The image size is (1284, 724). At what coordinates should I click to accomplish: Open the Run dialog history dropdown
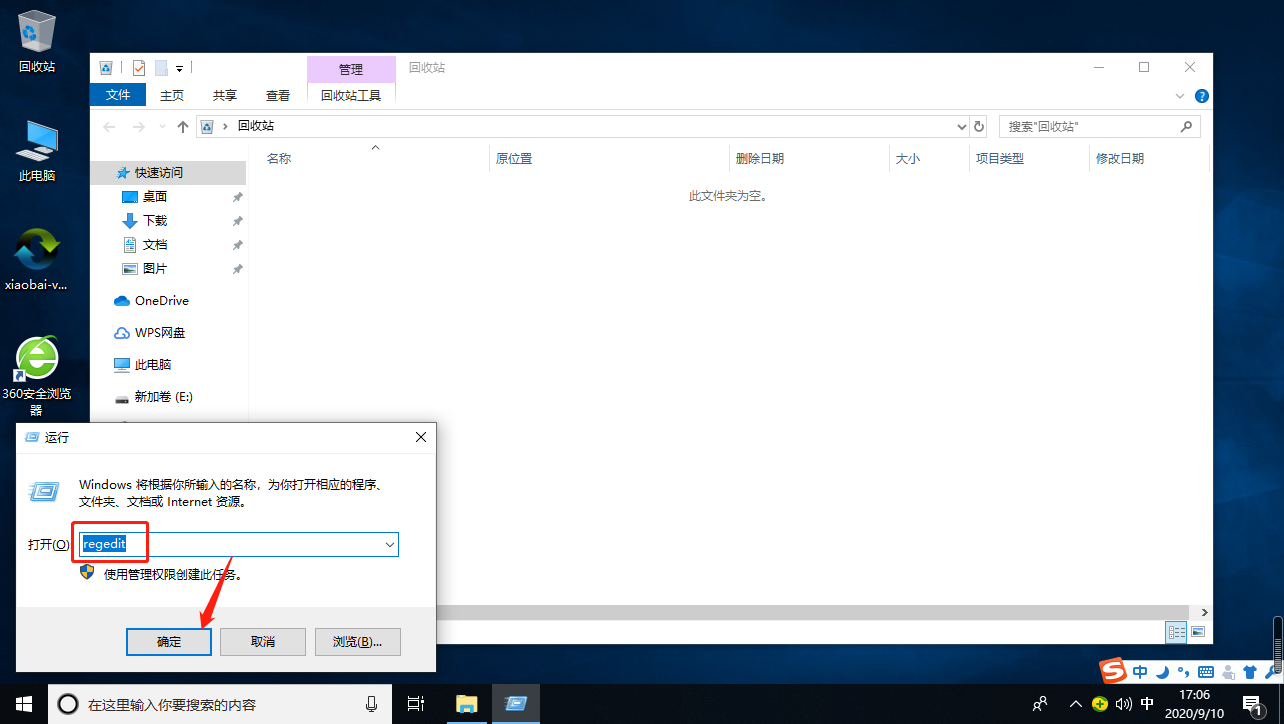pyautogui.click(x=389, y=544)
